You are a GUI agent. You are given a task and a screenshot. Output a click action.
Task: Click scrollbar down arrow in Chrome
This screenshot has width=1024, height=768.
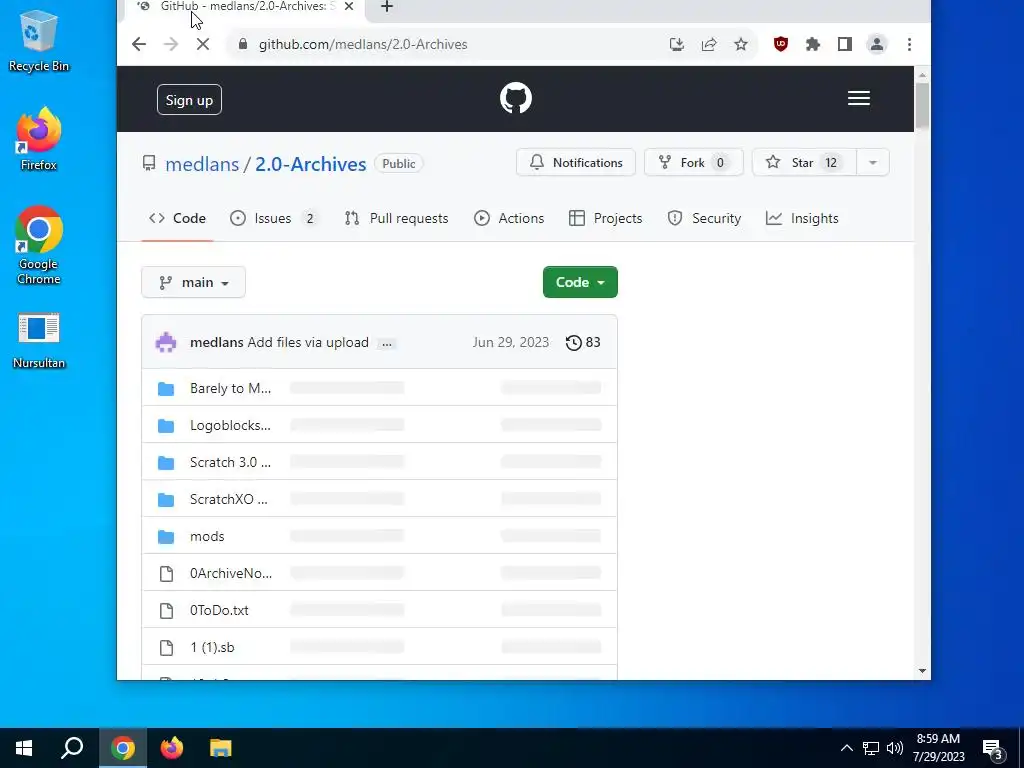(922, 671)
